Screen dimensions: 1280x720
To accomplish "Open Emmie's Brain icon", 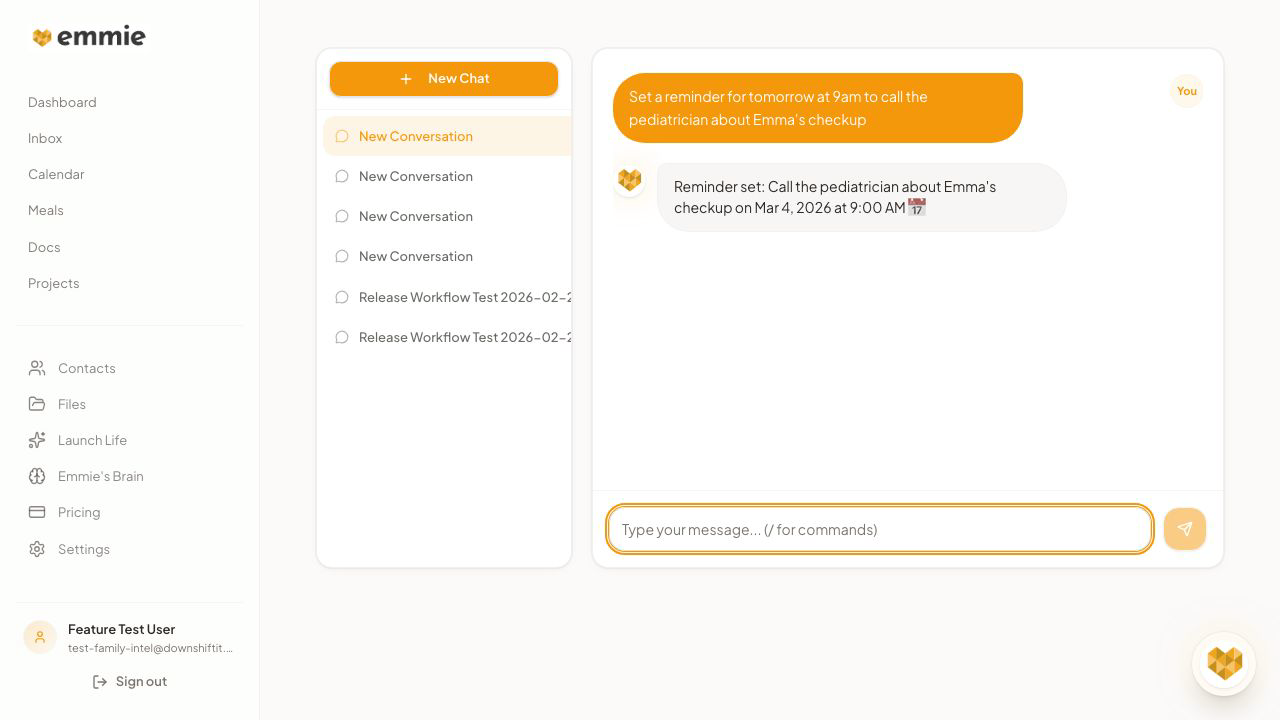I will point(37,476).
